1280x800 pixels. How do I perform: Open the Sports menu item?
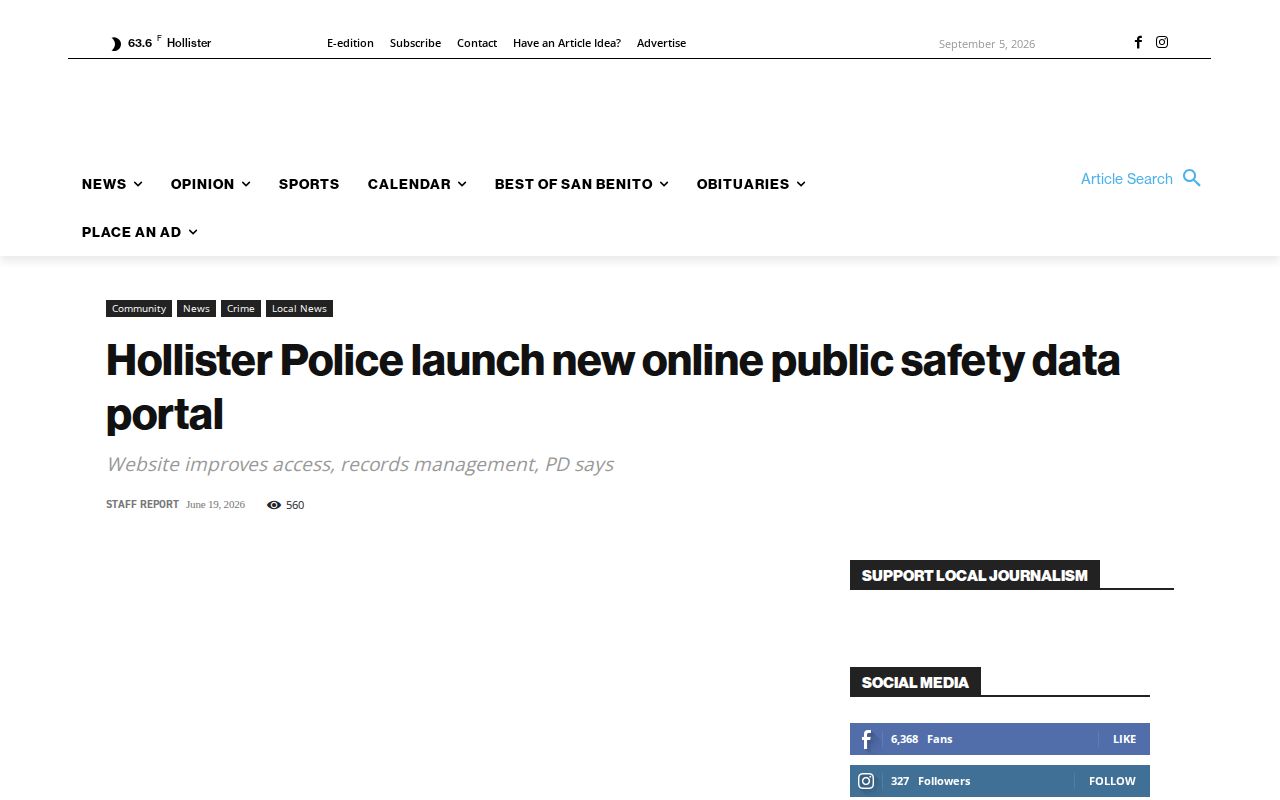pos(309,184)
